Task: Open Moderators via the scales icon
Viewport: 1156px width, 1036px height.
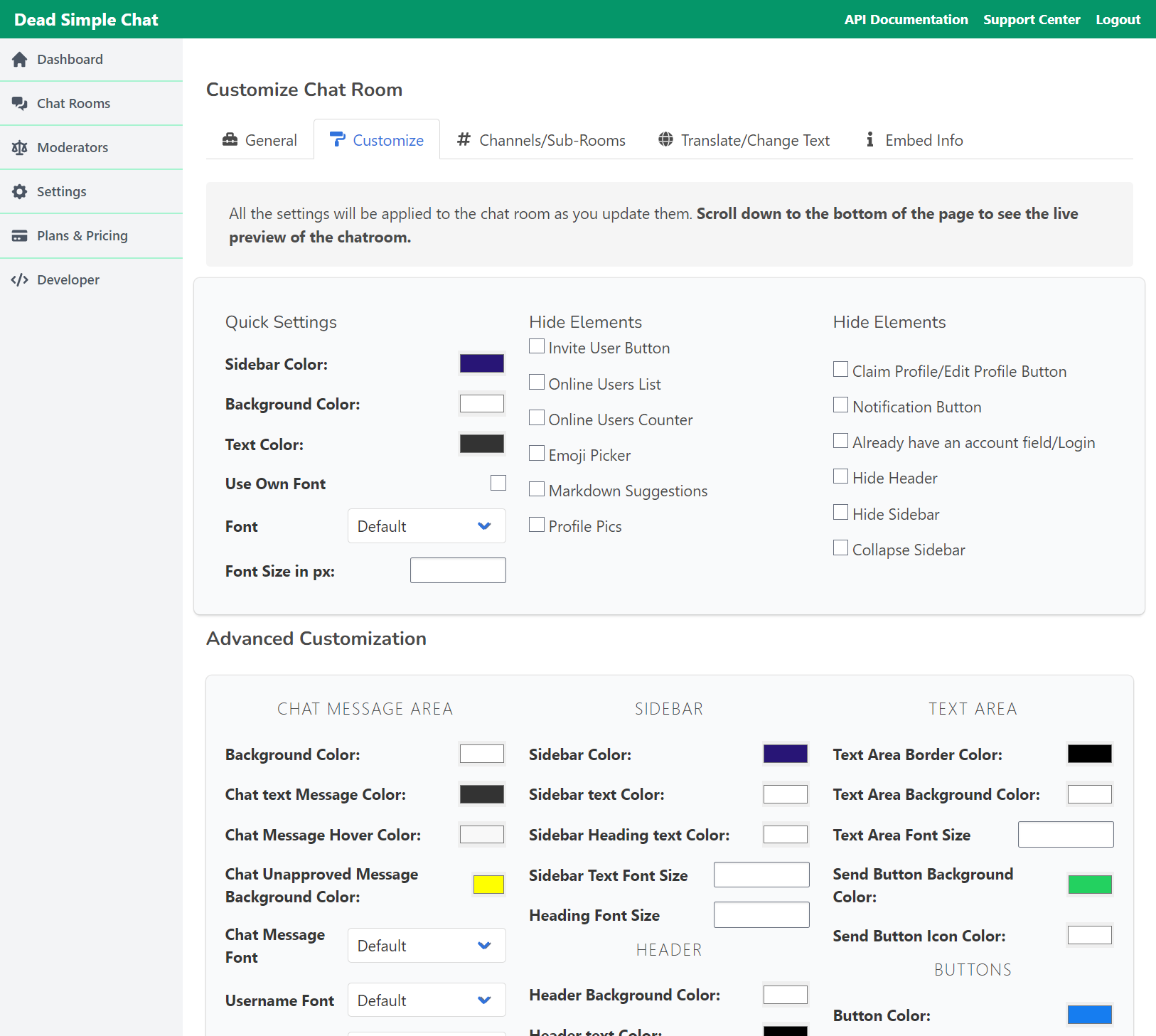Action: tap(20, 147)
